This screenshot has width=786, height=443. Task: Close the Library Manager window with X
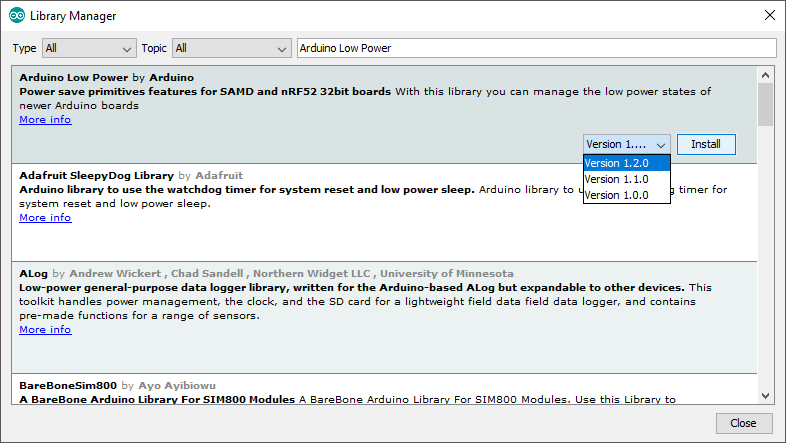pyautogui.click(x=768, y=16)
